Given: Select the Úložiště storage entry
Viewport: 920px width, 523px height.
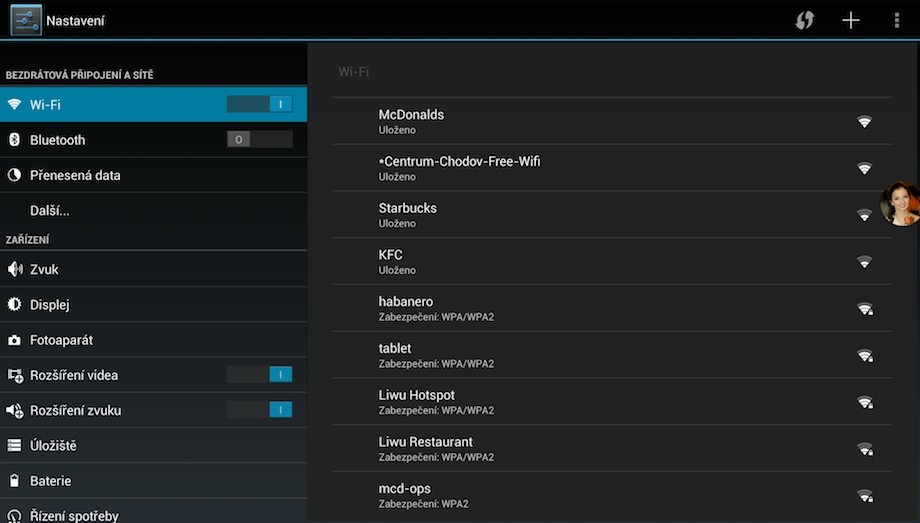Looking at the screenshot, I should click(154, 446).
